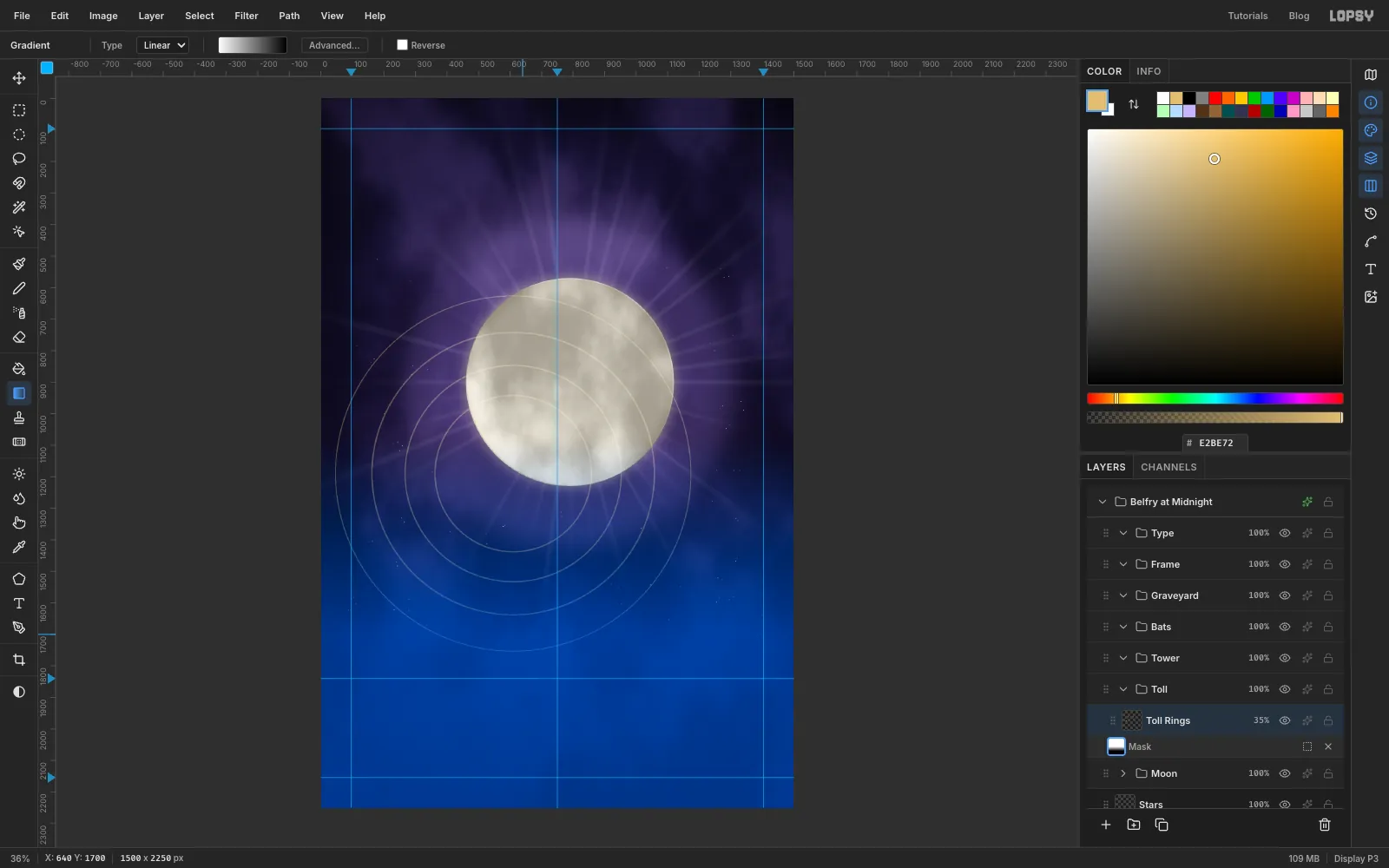Select the Move tool
This screenshot has width=1389, height=868.
19,78
